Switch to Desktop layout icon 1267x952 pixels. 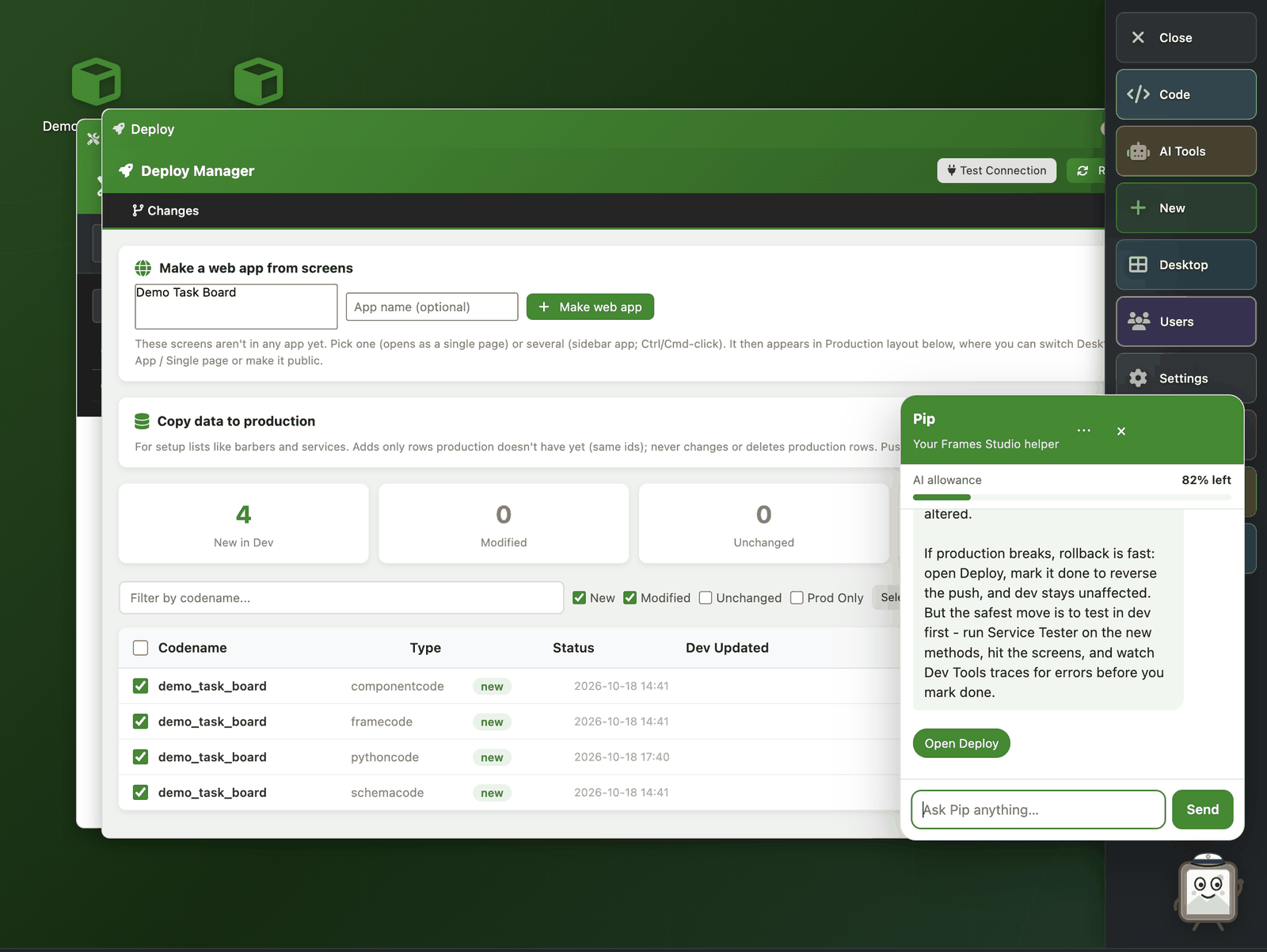[1138, 265]
